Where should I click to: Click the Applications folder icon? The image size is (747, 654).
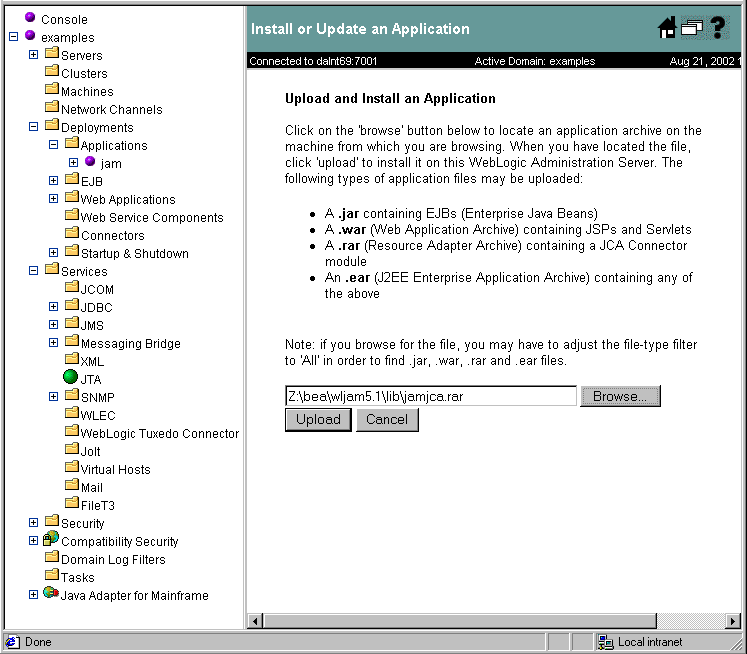coord(71,143)
